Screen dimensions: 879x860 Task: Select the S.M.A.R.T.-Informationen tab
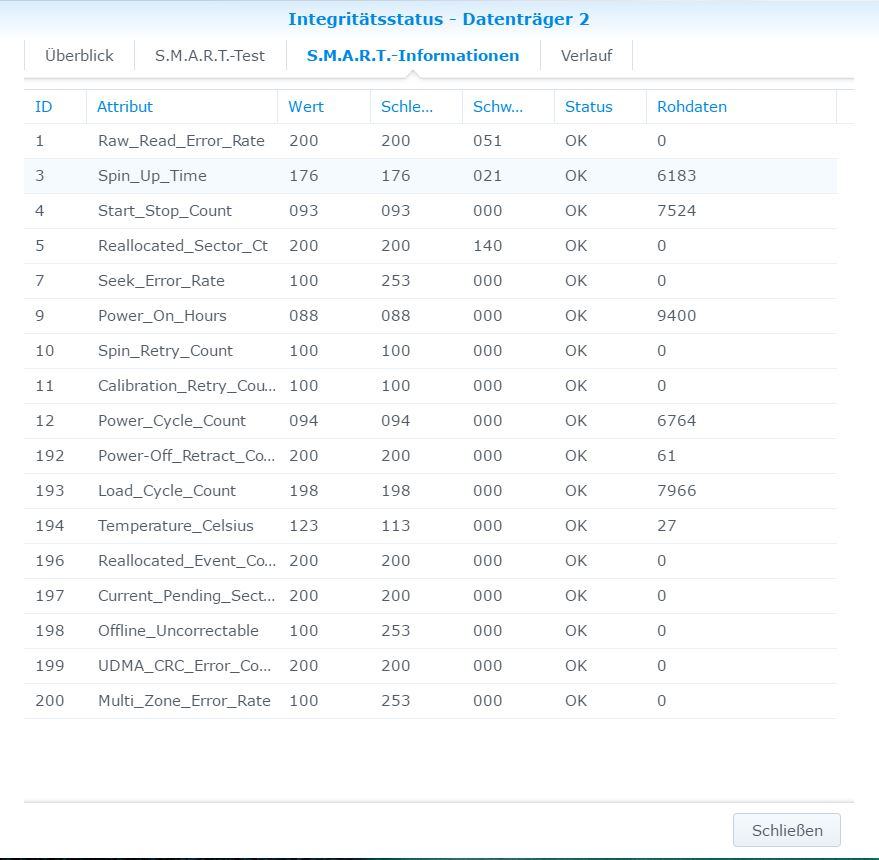[x=413, y=56]
